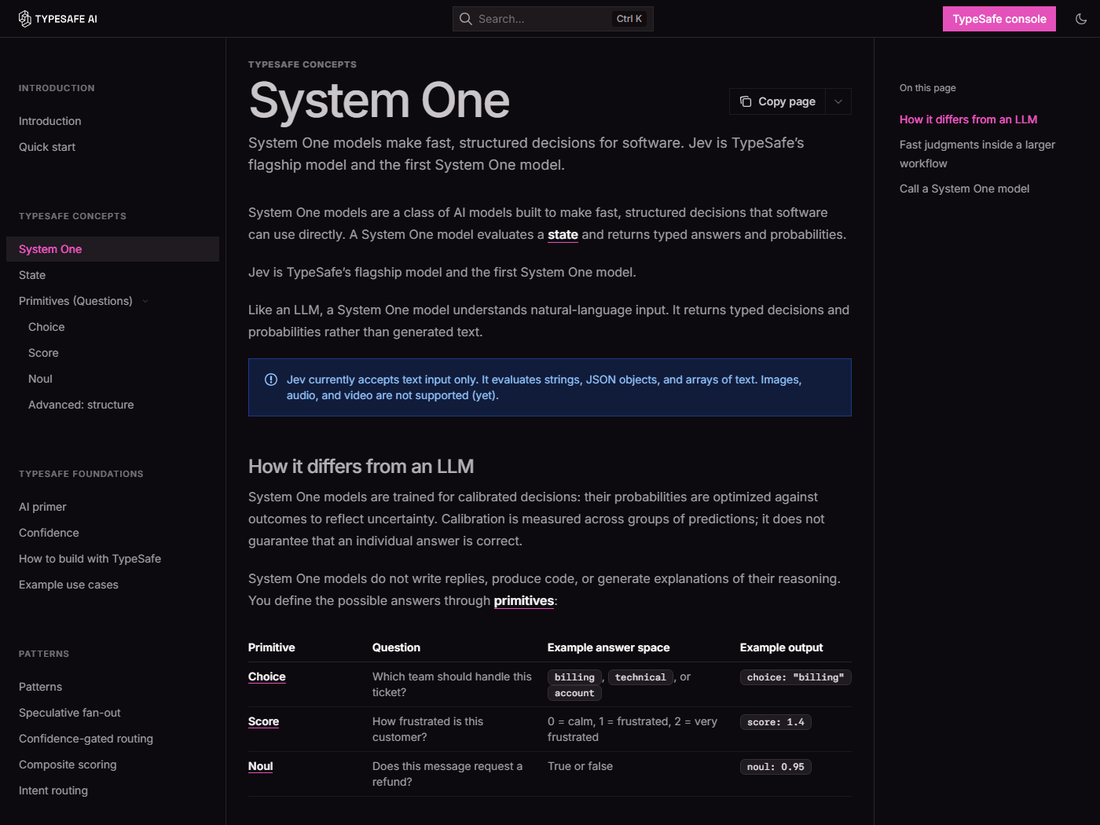The height and width of the screenshot is (825, 1100).
Task: Toggle dark mode moon icon
Action: pyautogui.click(x=1081, y=19)
